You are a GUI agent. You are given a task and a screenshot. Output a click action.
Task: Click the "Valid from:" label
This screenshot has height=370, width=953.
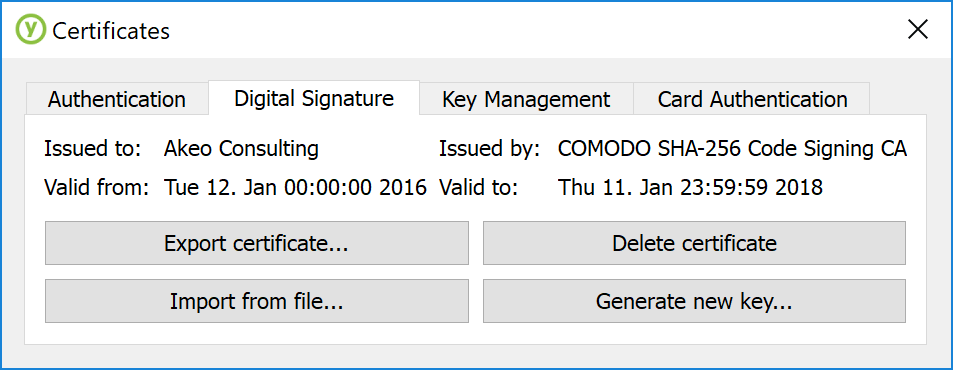97,188
